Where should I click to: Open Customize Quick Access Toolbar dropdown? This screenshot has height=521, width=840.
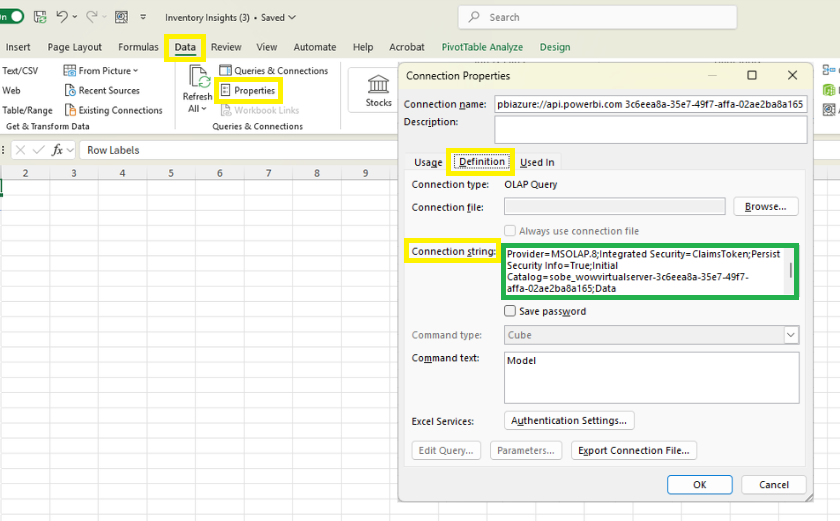coord(143,17)
